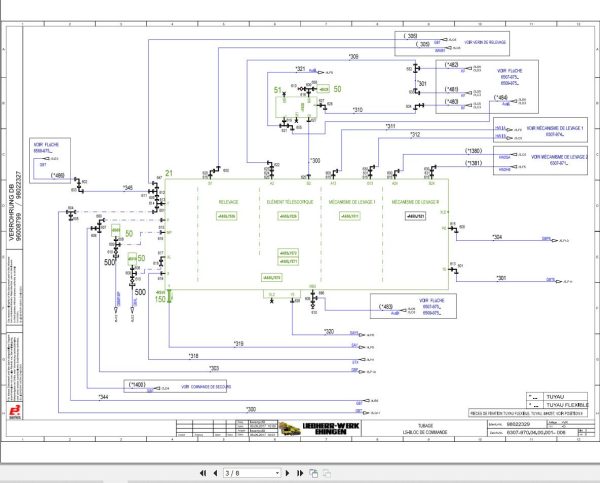The image size is (600, 483).
Task: Click the pipe label *310
Action: coord(357,110)
